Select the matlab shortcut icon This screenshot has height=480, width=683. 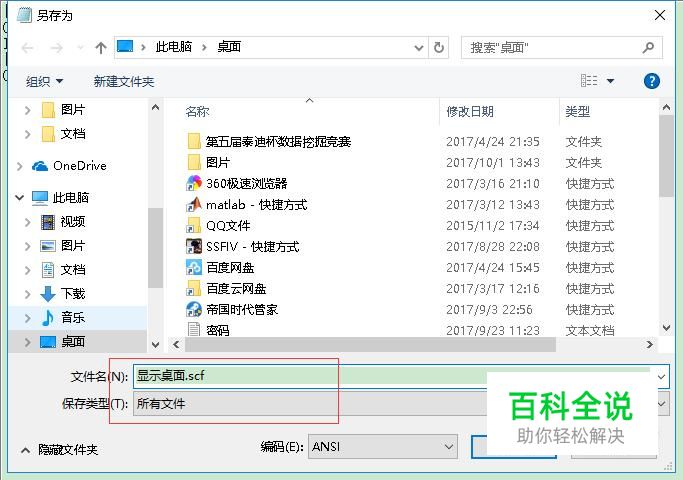194,204
